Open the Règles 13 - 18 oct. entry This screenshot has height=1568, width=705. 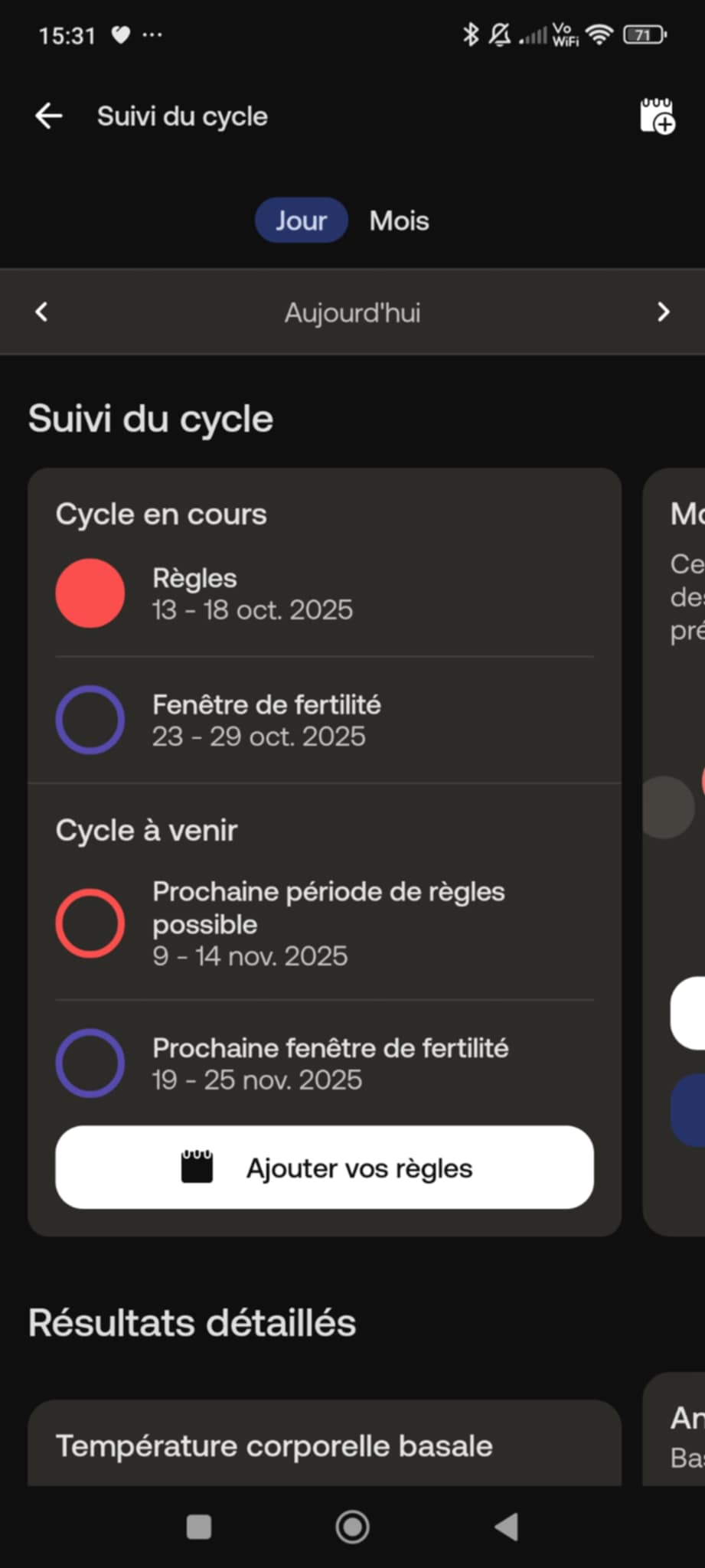[253, 594]
